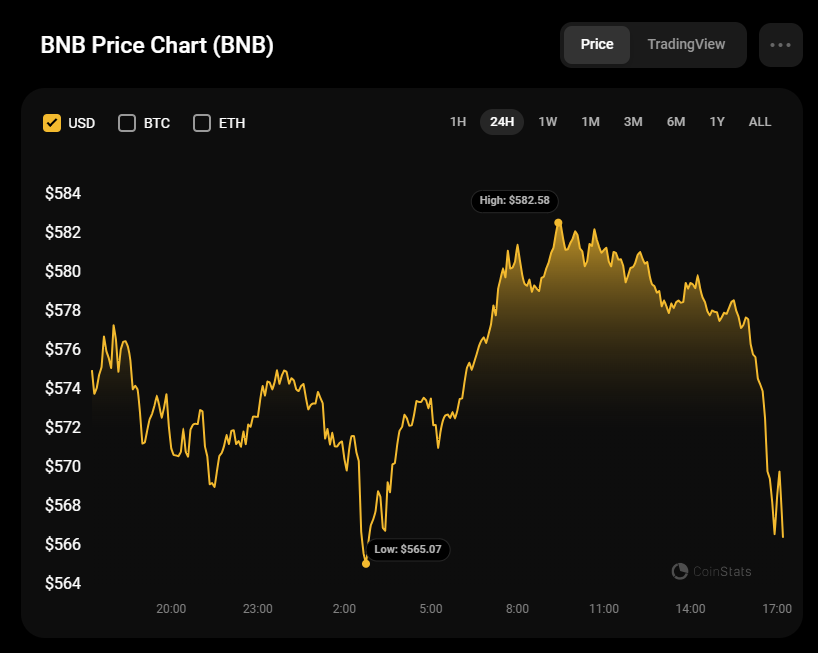Switch chart to 1W range
This screenshot has width=818, height=653.
pos(548,122)
